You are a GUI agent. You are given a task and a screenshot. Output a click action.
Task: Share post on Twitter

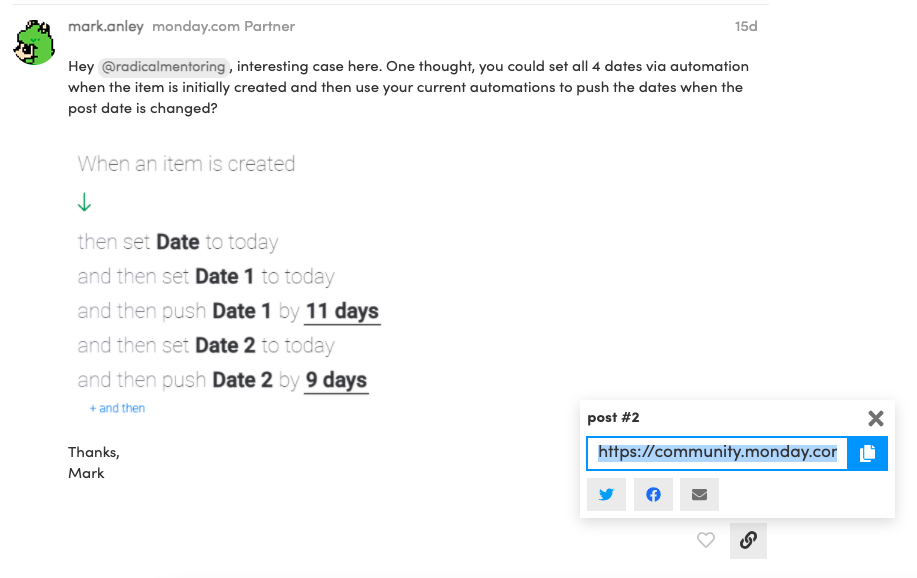pyautogui.click(x=606, y=494)
